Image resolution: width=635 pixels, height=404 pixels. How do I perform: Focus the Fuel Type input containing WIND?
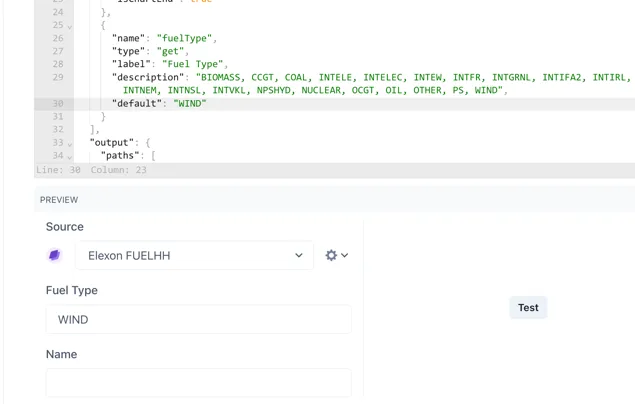pos(198,319)
